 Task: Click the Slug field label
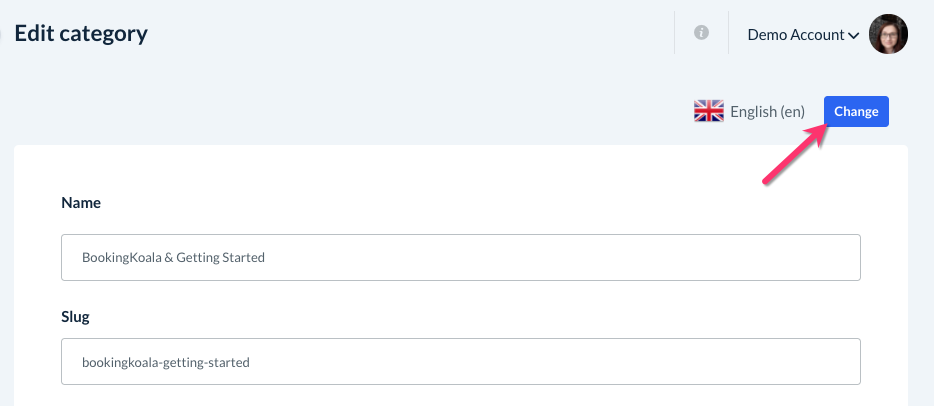[x=77, y=316]
